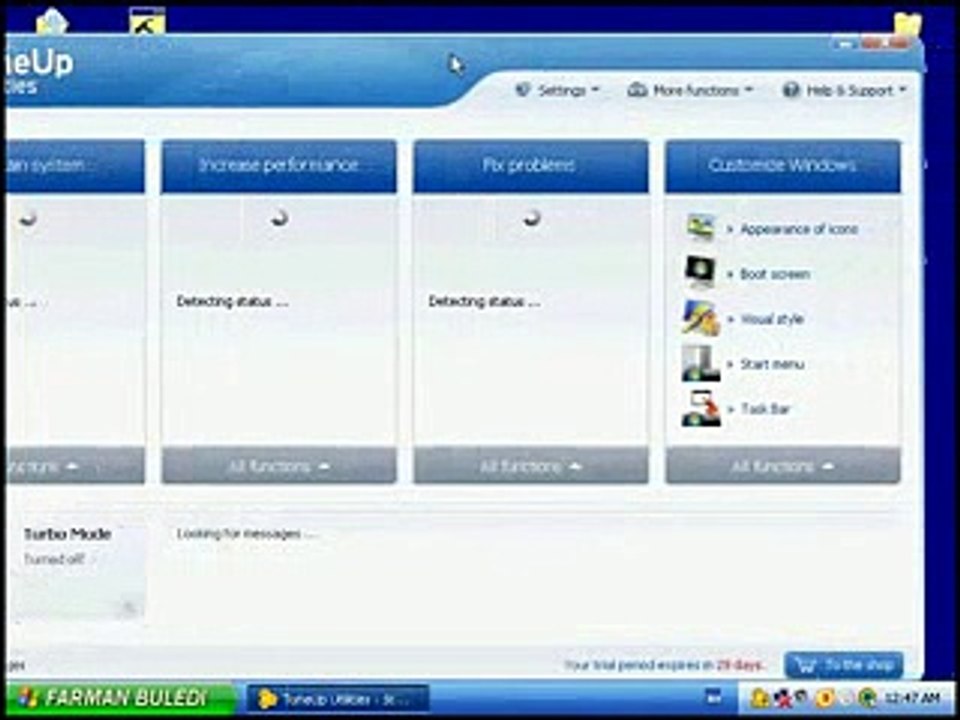Open the desktop folder icon at top right

[907, 23]
